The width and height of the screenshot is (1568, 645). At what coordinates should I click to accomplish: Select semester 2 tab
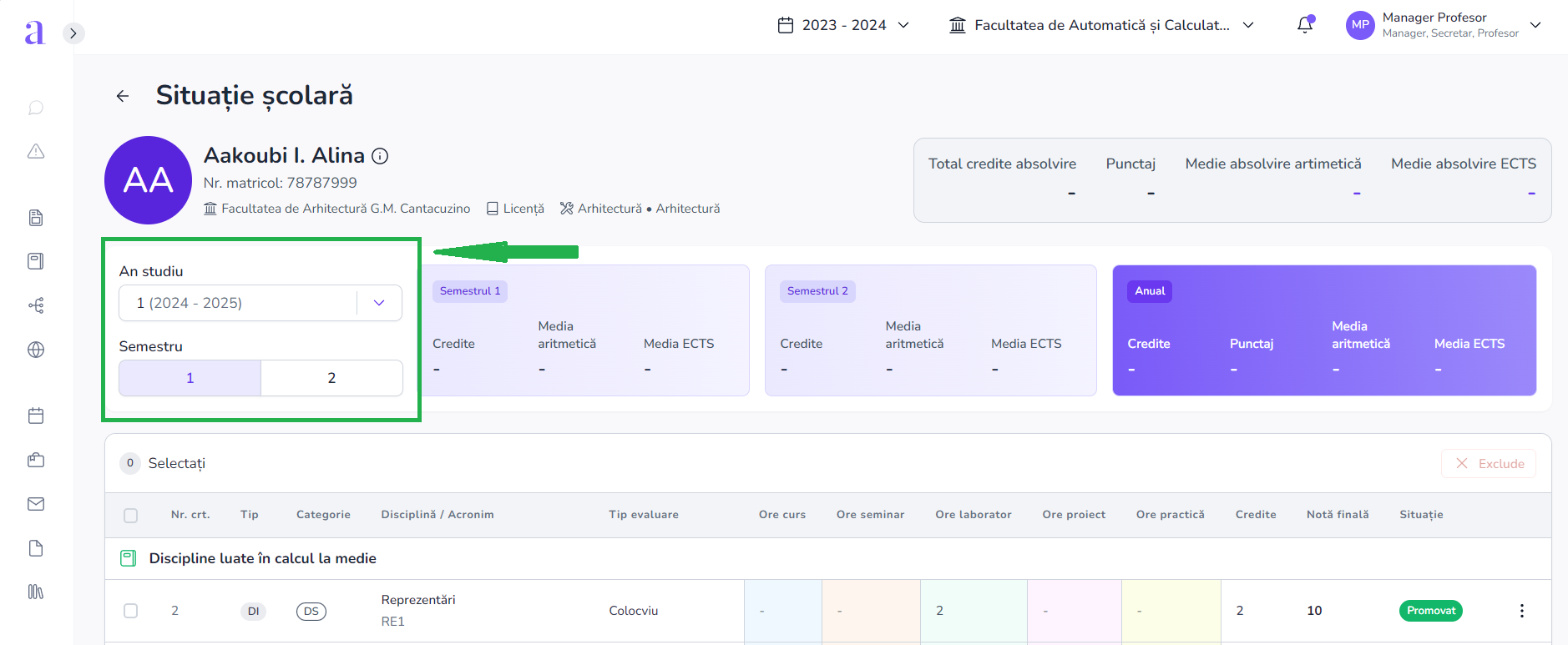click(331, 378)
